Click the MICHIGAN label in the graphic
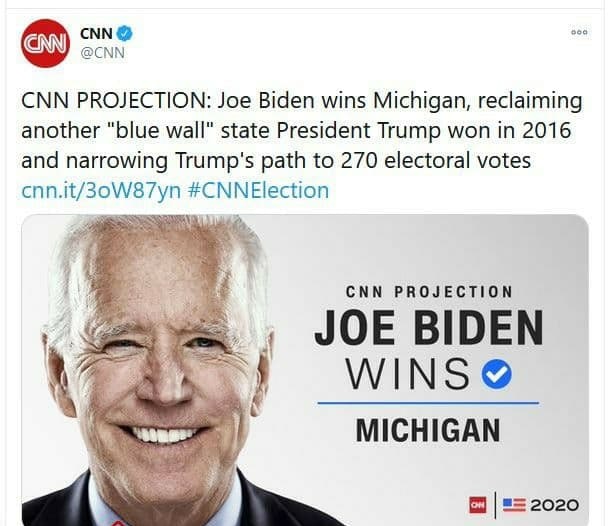Screen dimensions: 611x526 pyautogui.click(x=428, y=430)
